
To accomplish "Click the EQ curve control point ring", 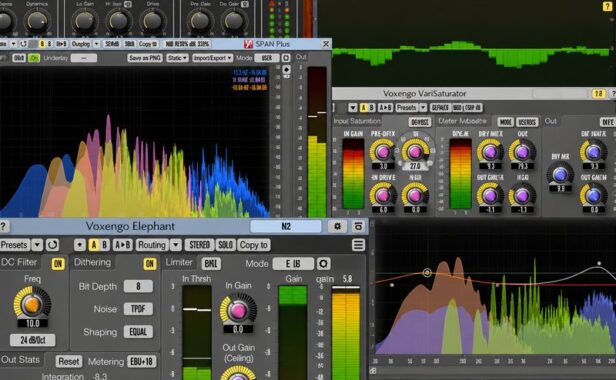I will 427,272.
